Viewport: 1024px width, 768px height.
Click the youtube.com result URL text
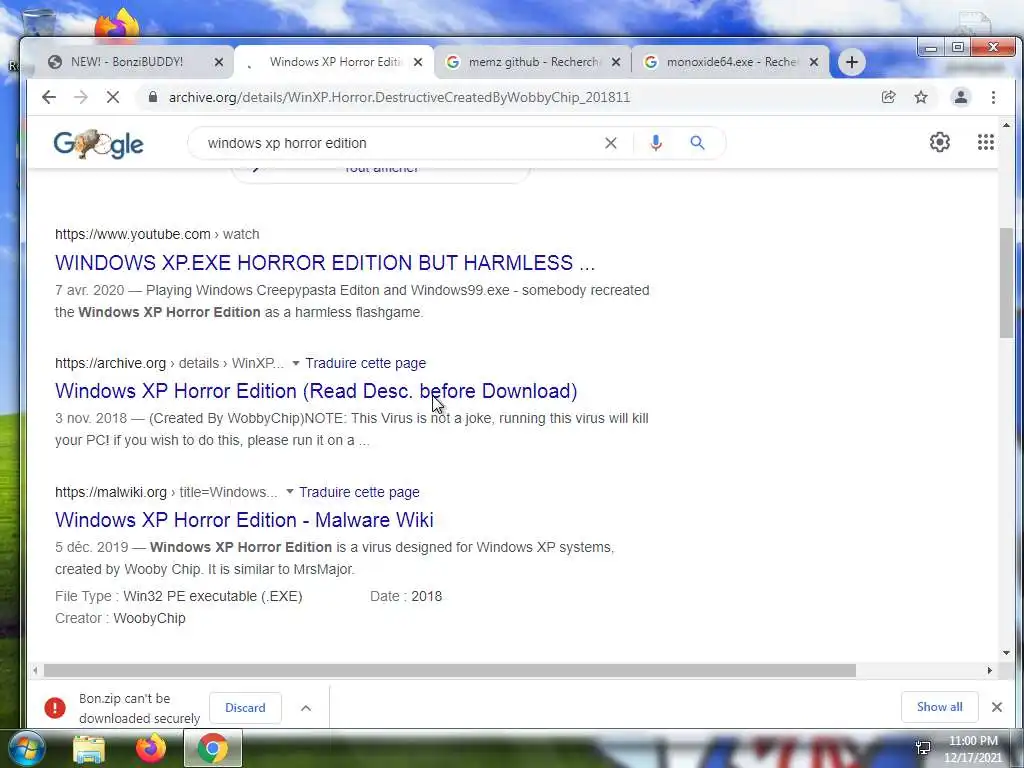(x=157, y=234)
